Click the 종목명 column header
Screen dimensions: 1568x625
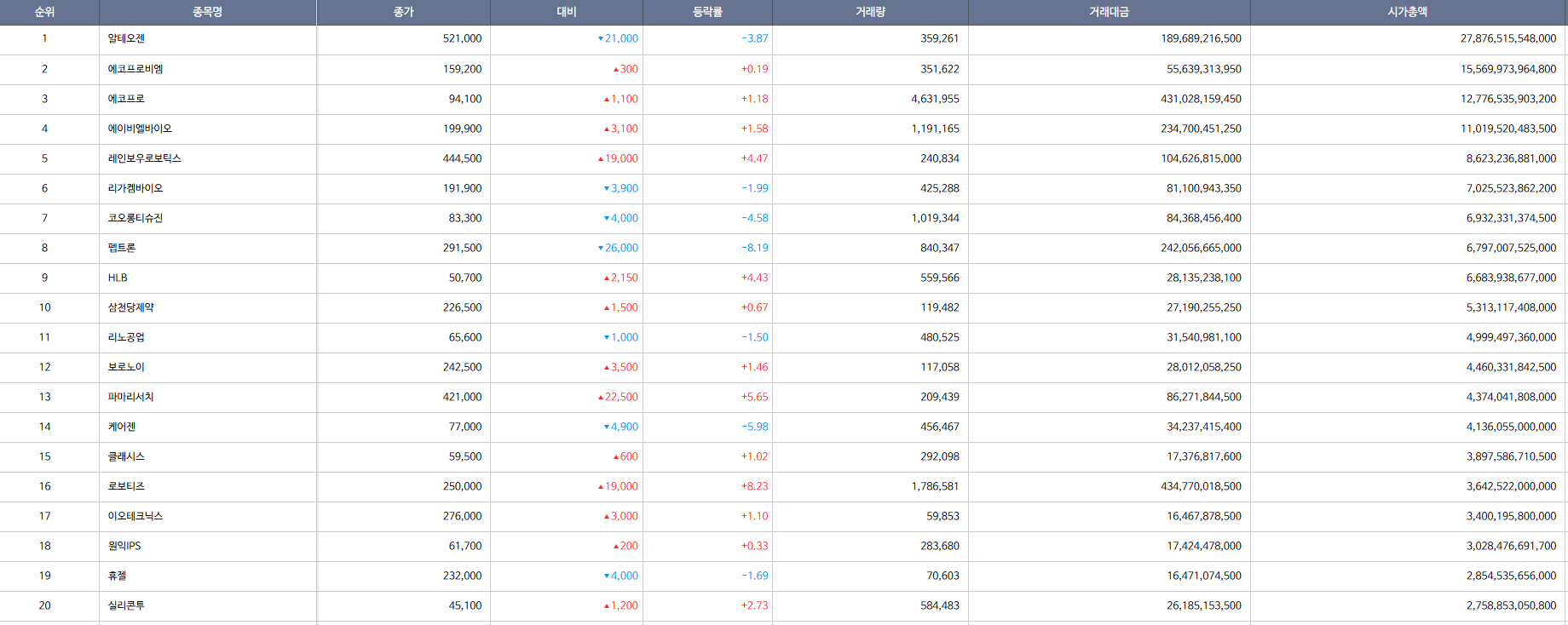pyautogui.click(x=207, y=12)
